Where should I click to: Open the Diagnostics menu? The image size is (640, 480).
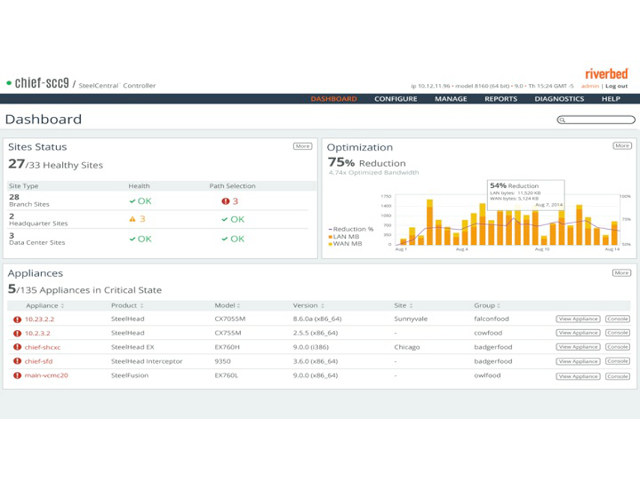coord(559,99)
